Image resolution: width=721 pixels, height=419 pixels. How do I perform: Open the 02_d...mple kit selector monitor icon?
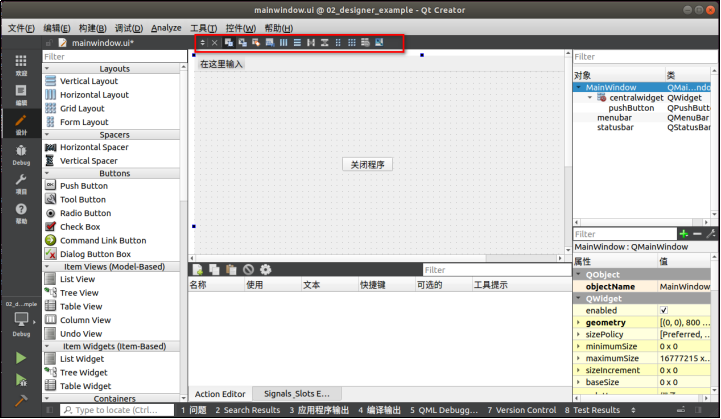[x=21, y=319]
